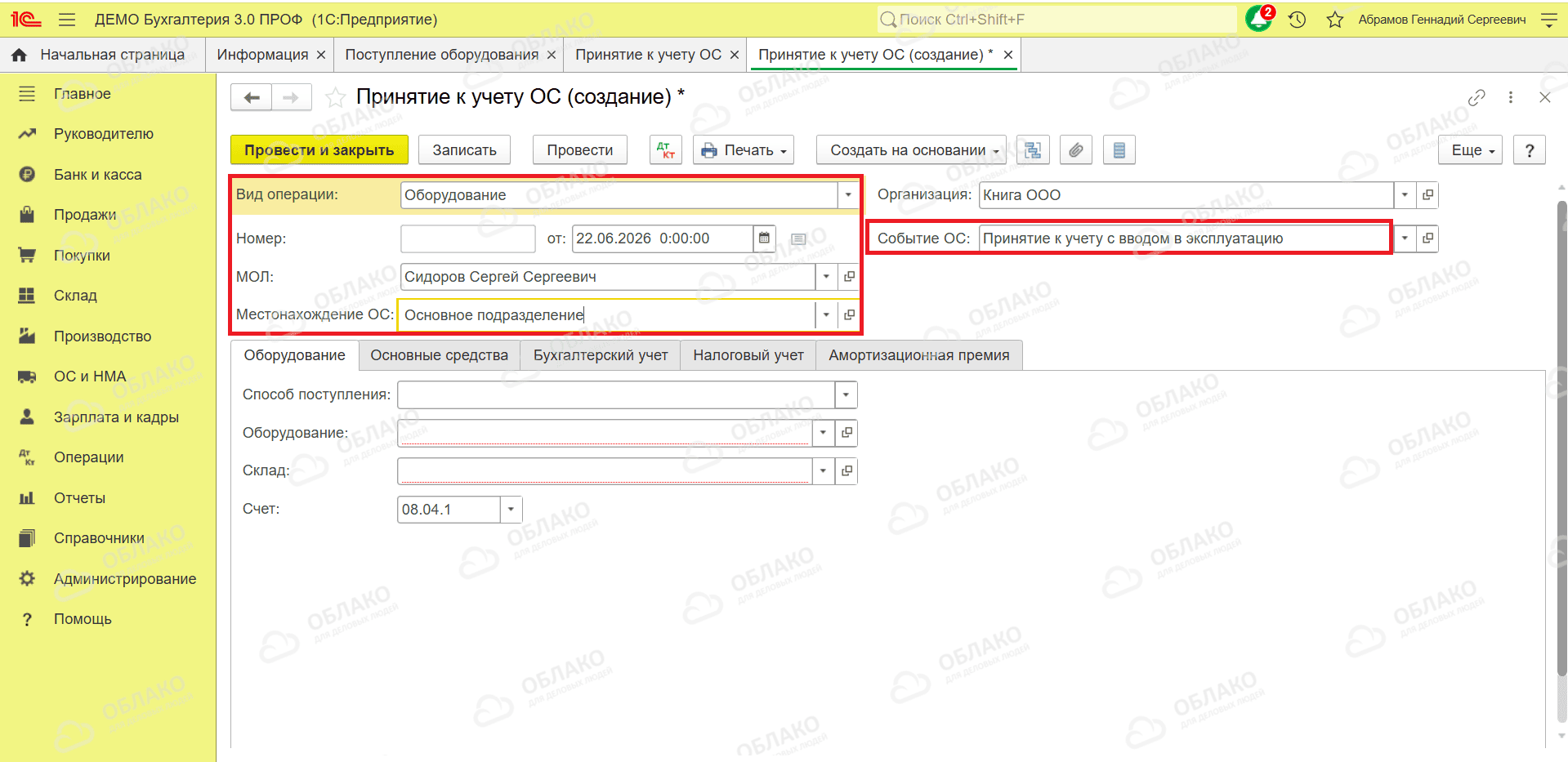Expand the Счет 08.04.1 dropdown arrow

point(511,510)
